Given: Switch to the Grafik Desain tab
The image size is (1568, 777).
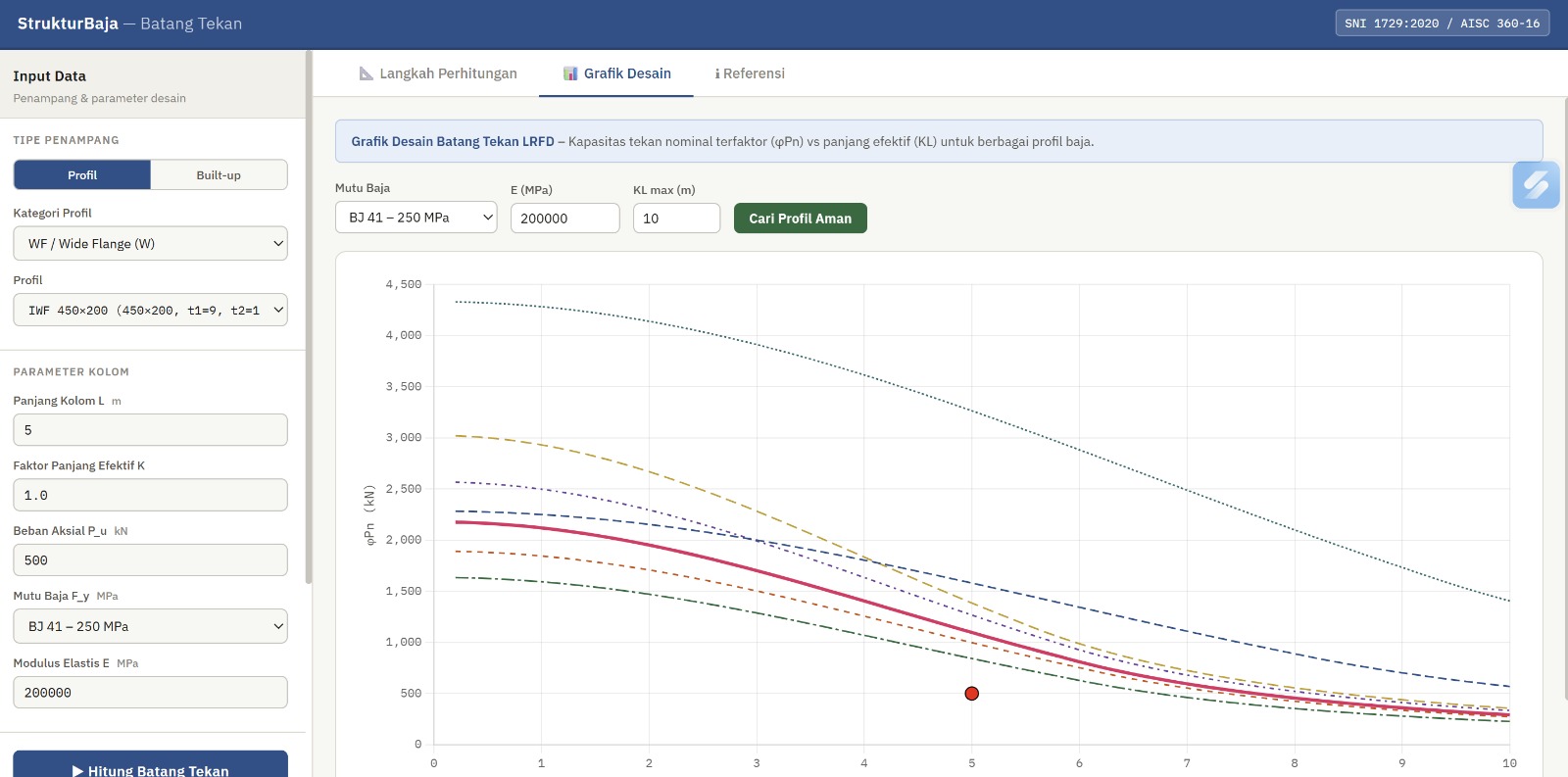Looking at the screenshot, I should pos(616,73).
